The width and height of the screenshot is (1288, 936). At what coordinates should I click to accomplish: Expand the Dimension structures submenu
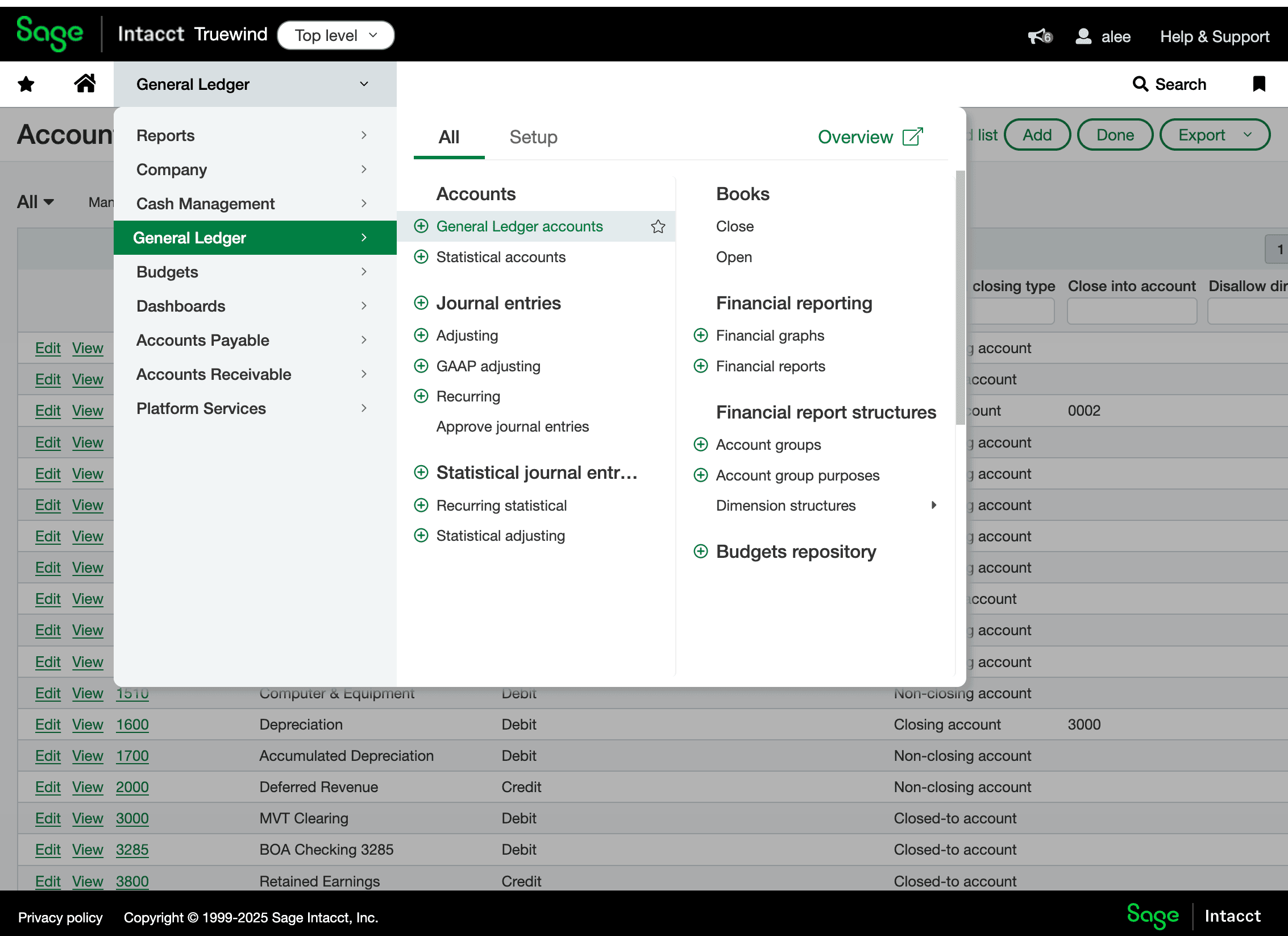tap(934, 505)
